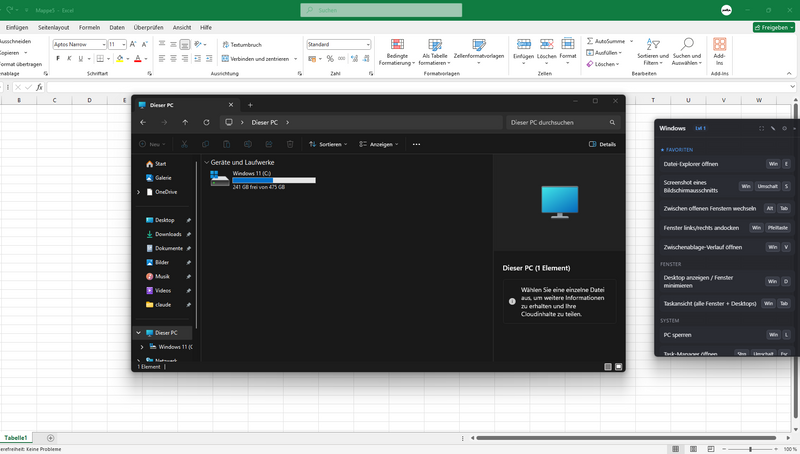This screenshot has height=454, width=800.
Task: Click Datei-Explorer öffnen shortcut entry
Action: [725, 164]
